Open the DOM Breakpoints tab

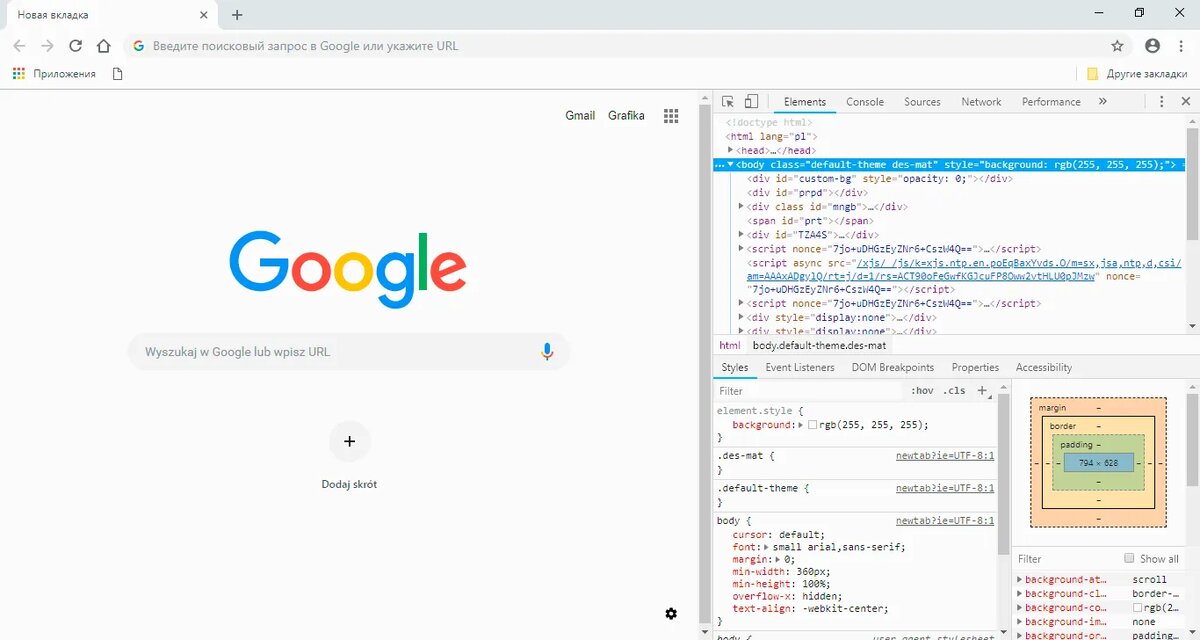(x=893, y=368)
